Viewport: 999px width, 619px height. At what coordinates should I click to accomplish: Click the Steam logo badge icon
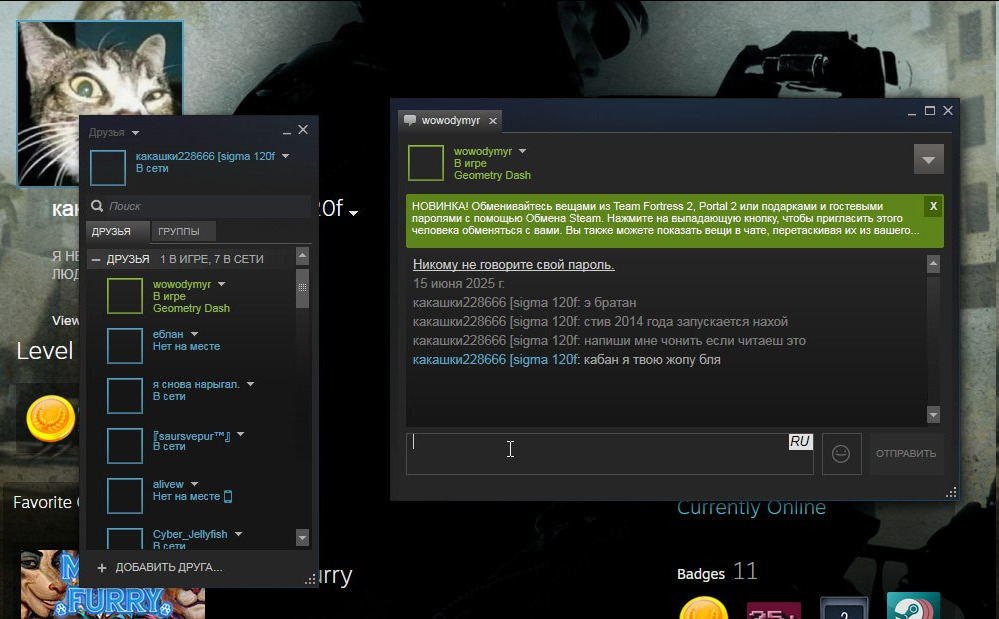[x=912, y=608]
